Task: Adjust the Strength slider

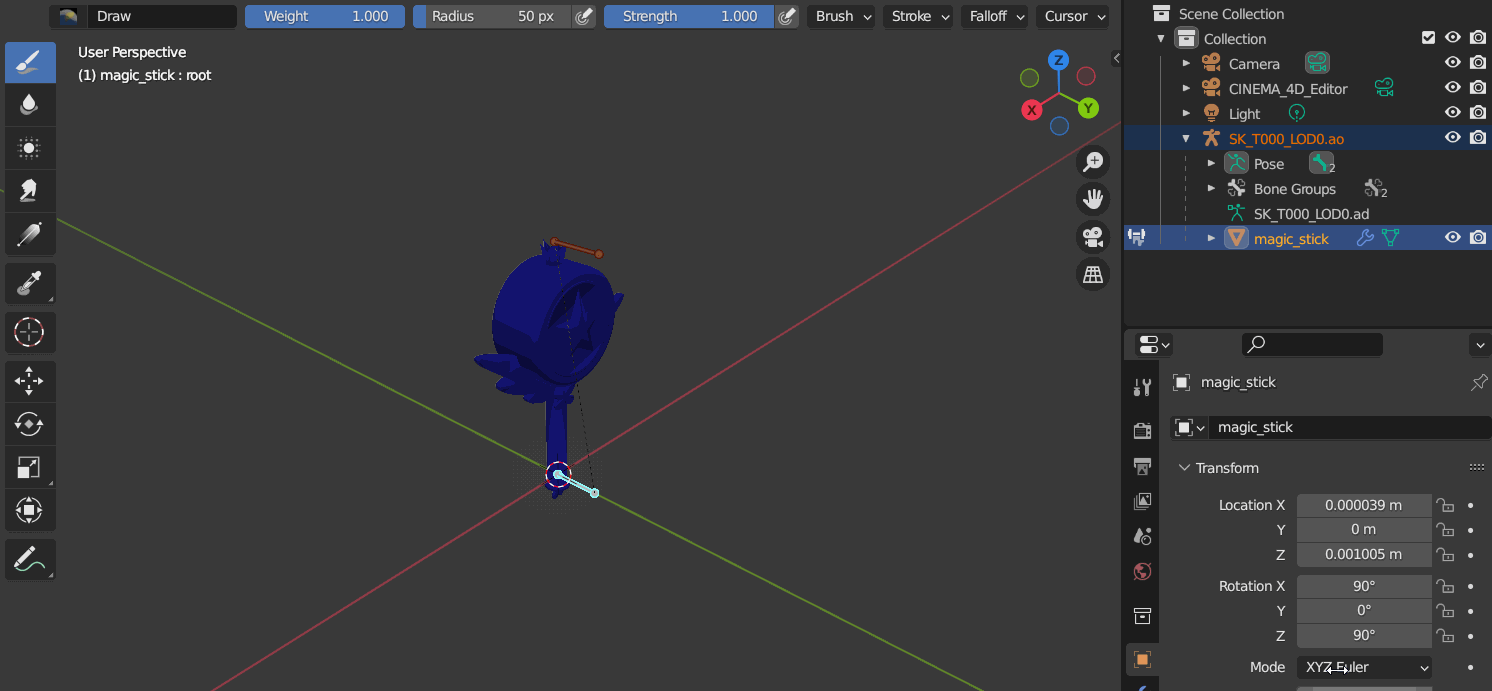Action: tap(689, 16)
